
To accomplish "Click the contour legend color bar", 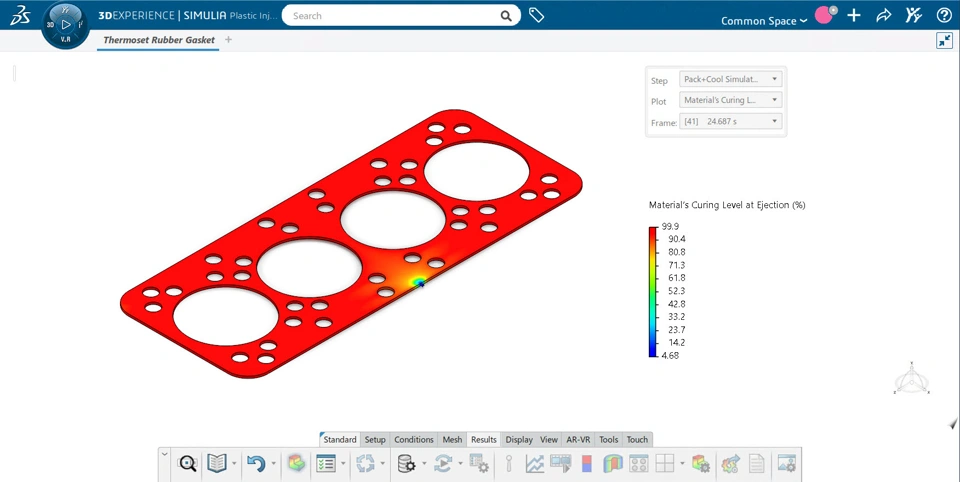I will pyautogui.click(x=653, y=292).
